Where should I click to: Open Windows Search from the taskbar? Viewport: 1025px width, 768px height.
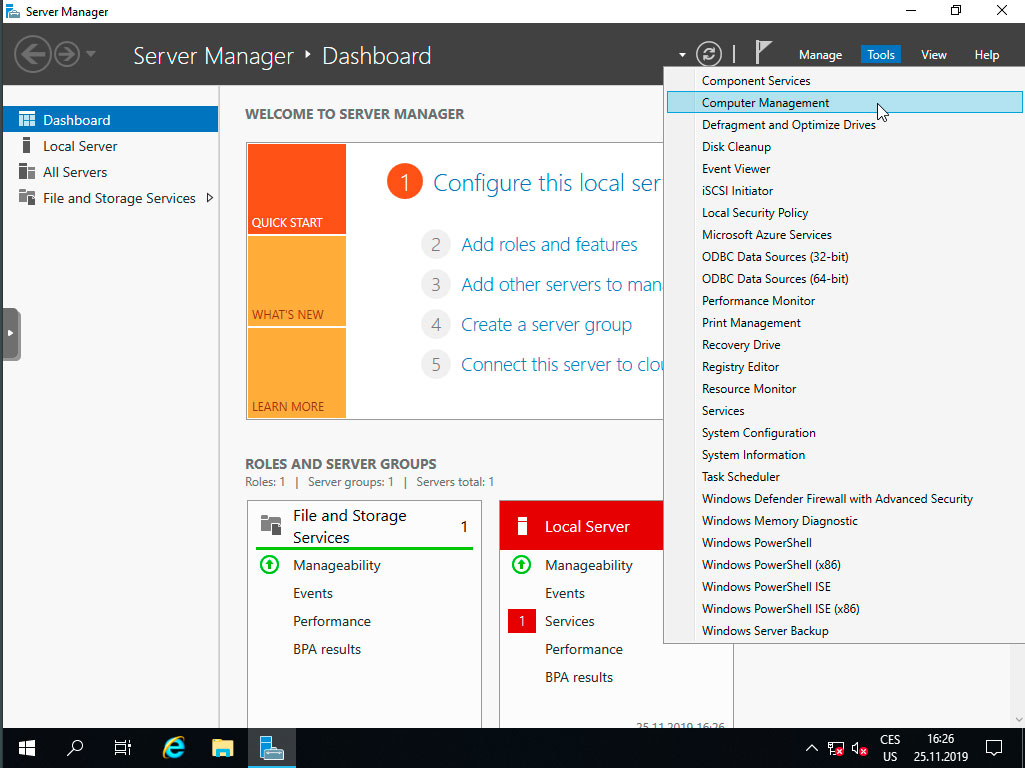click(74, 747)
